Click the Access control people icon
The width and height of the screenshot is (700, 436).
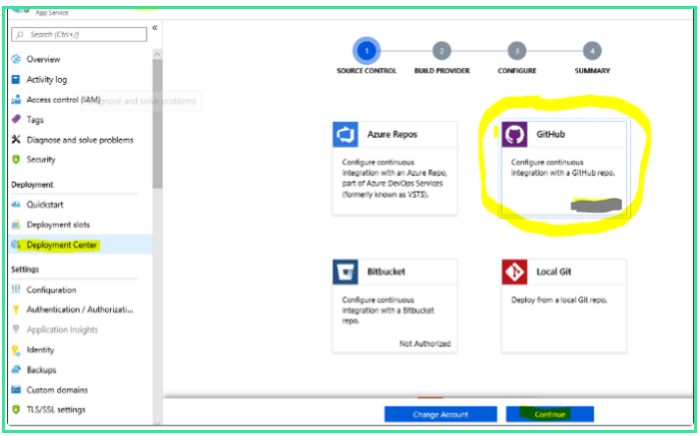(16, 100)
